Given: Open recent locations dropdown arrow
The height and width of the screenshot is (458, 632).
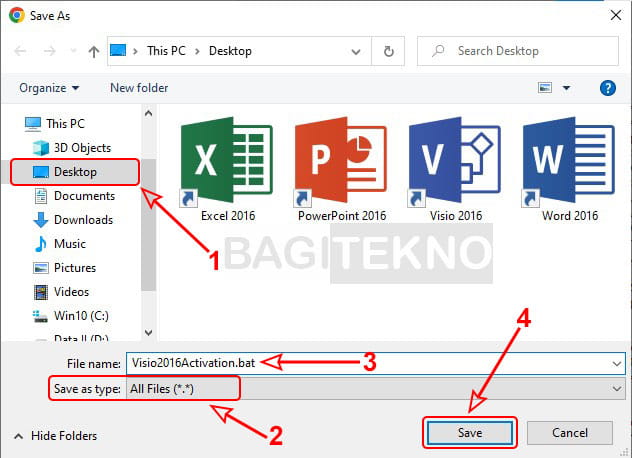Looking at the screenshot, I should 73,51.
